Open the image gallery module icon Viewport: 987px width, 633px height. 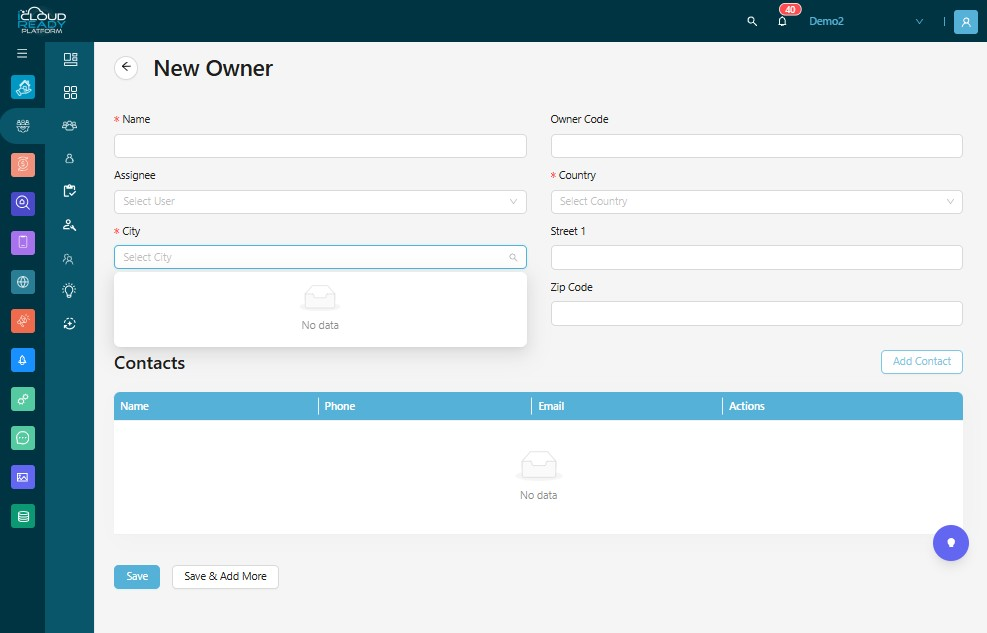coord(23,477)
